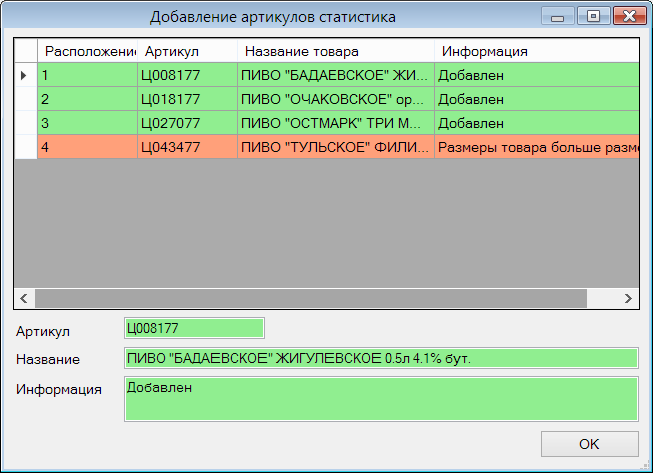
Task: Select the row header of row 2
Action: click(x=26, y=99)
